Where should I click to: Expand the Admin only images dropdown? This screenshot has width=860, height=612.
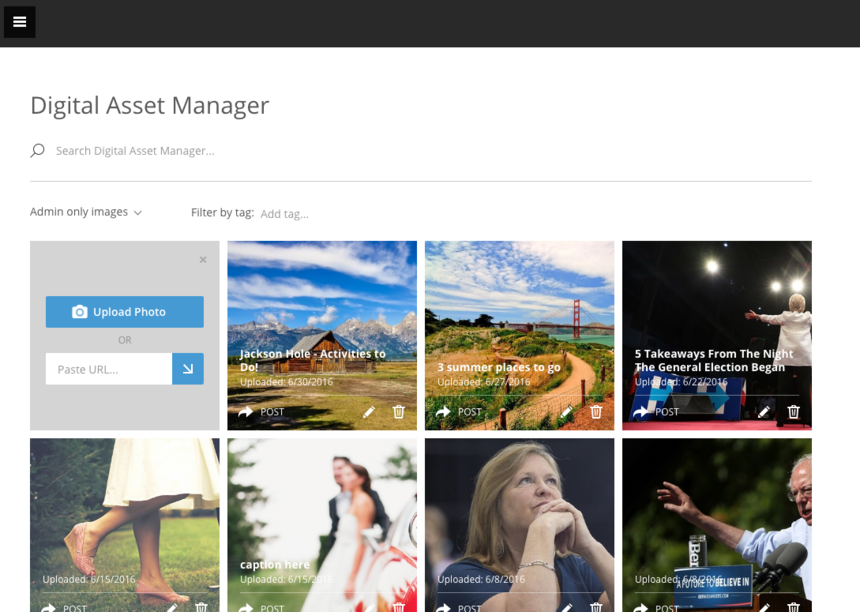point(86,212)
